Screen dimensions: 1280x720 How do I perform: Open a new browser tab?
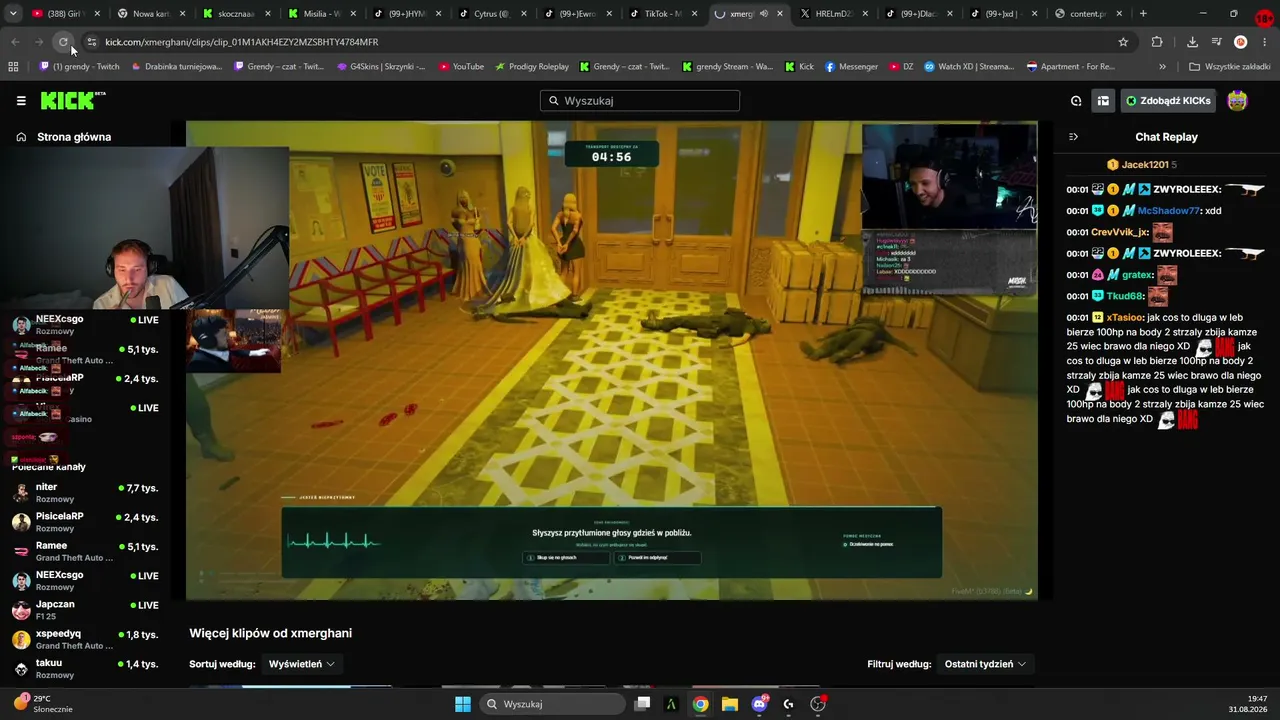click(1143, 14)
